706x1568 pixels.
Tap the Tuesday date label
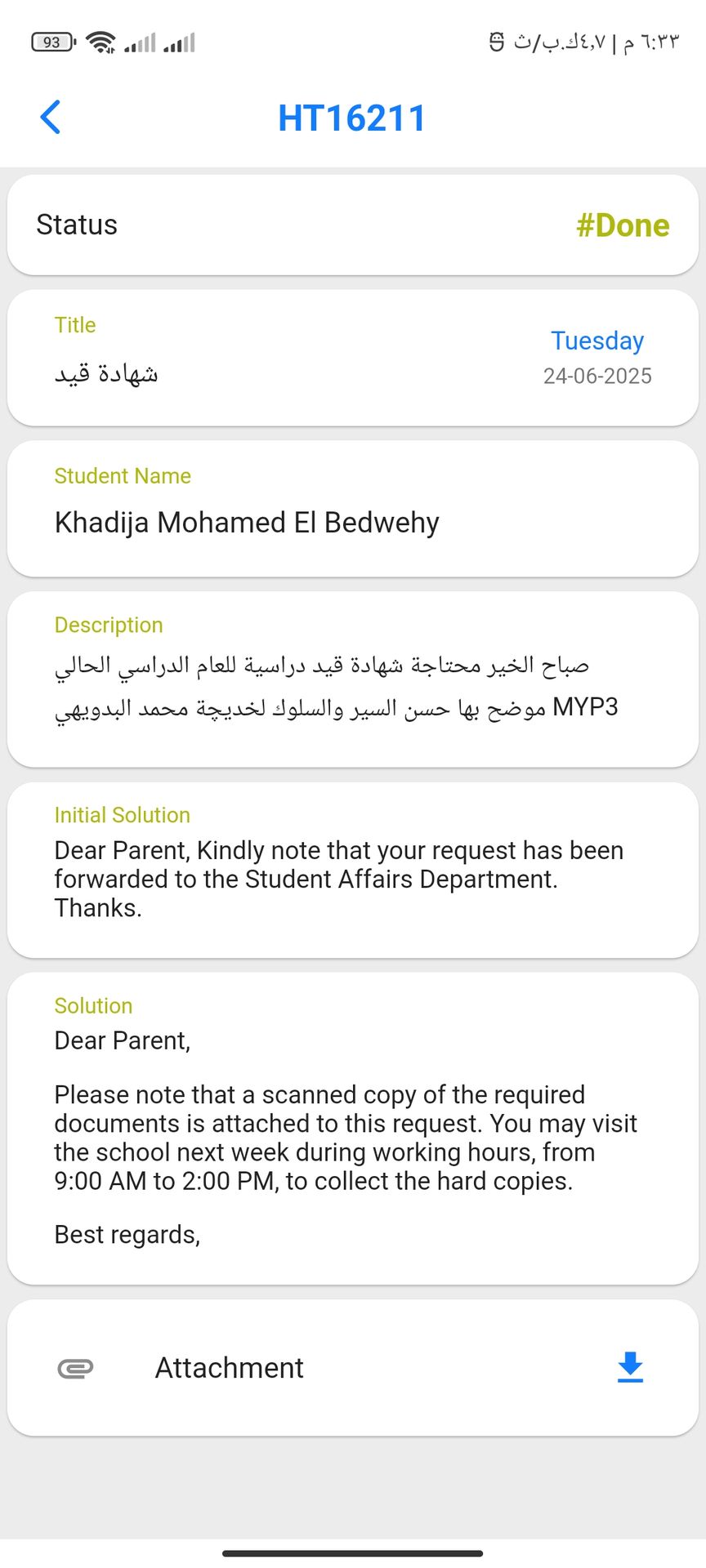click(x=597, y=341)
